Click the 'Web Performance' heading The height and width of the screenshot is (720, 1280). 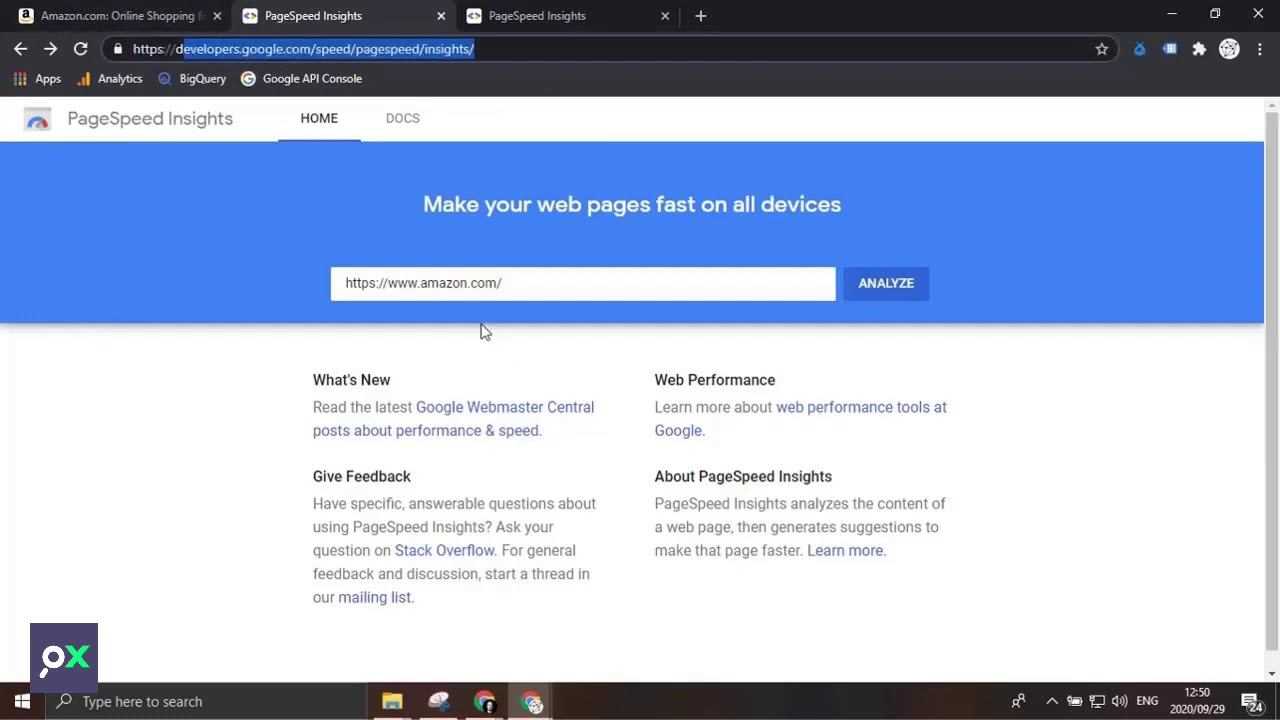click(715, 380)
